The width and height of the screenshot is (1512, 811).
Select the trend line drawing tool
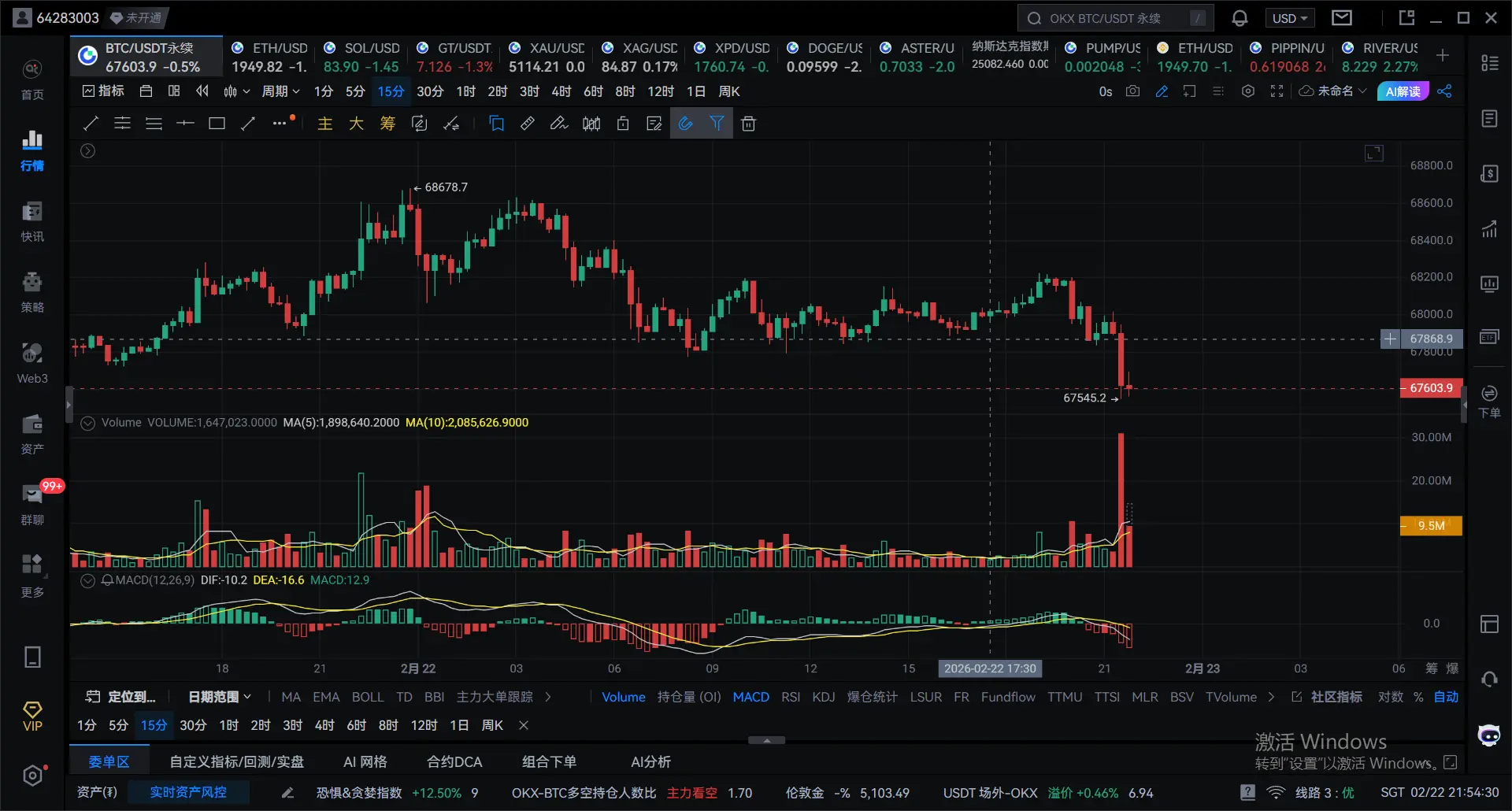[91, 124]
